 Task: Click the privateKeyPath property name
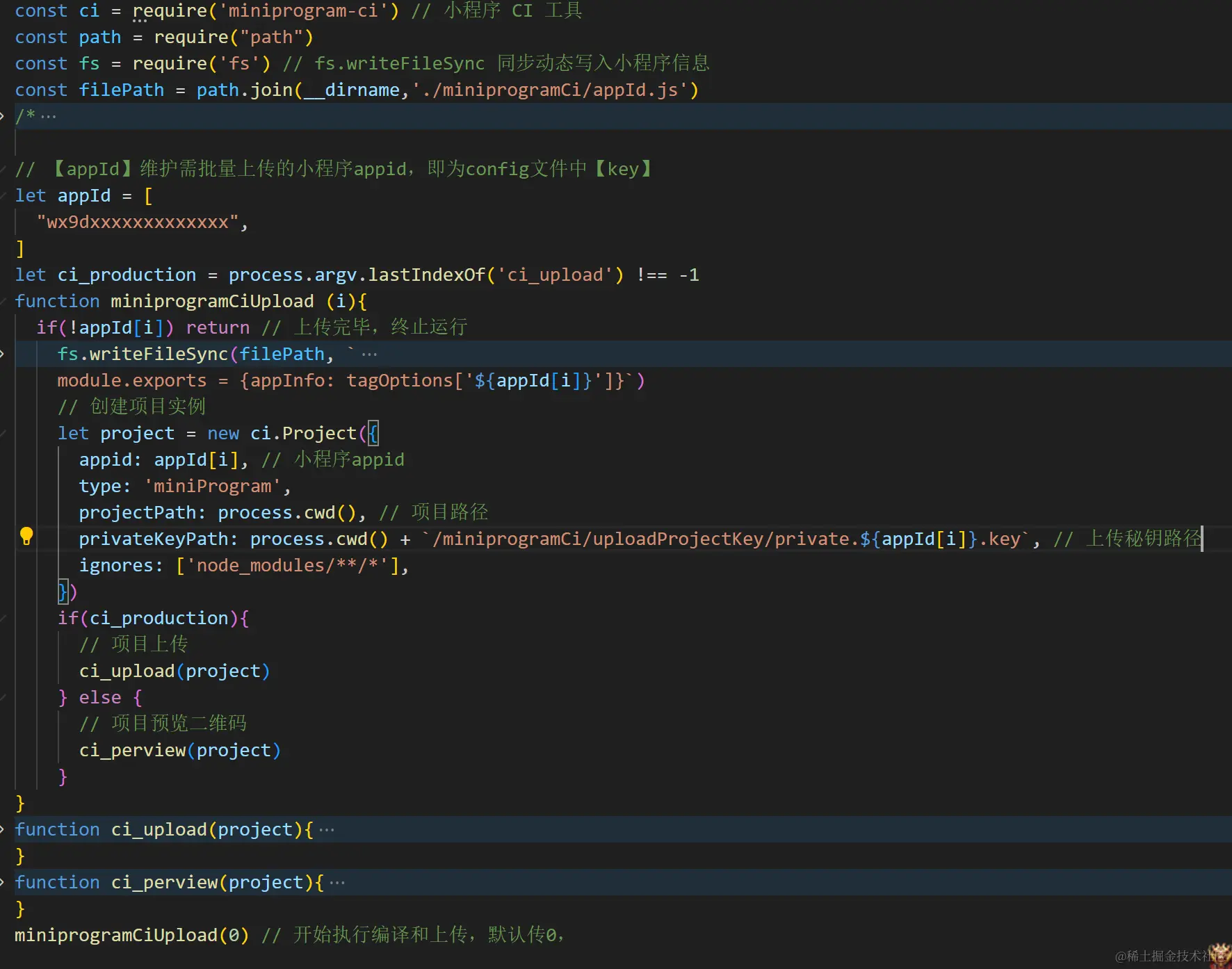pyautogui.click(x=154, y=539)
